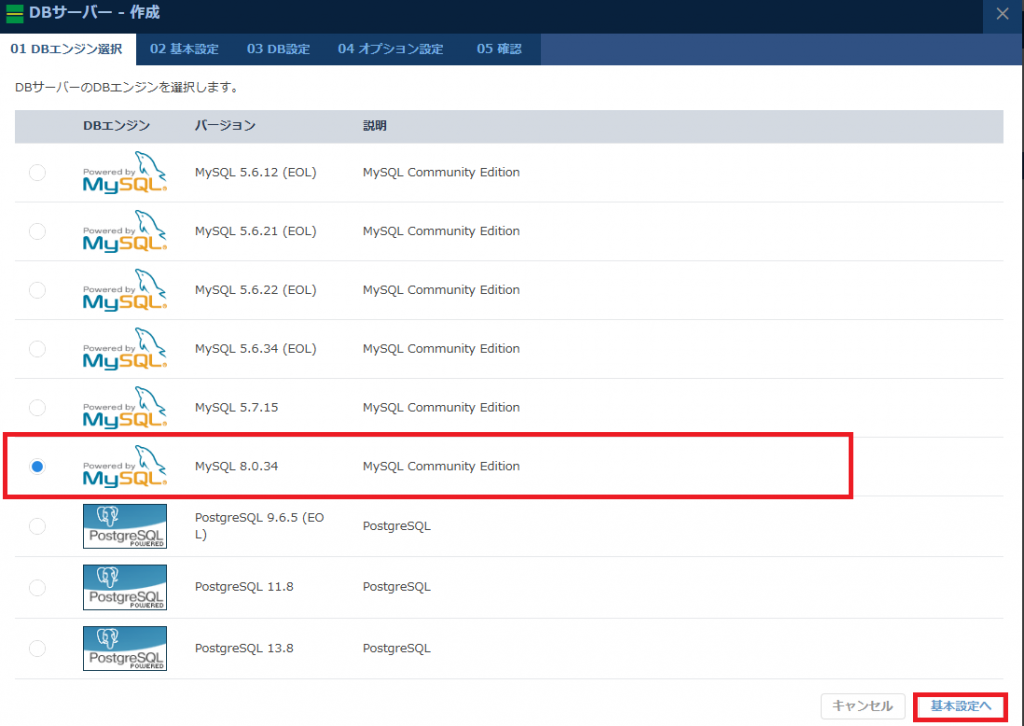Screen dimensions: 1024x726
Task: Pick the PostgreSQL 13.8 radio button
Action: (x=37, y=648)
